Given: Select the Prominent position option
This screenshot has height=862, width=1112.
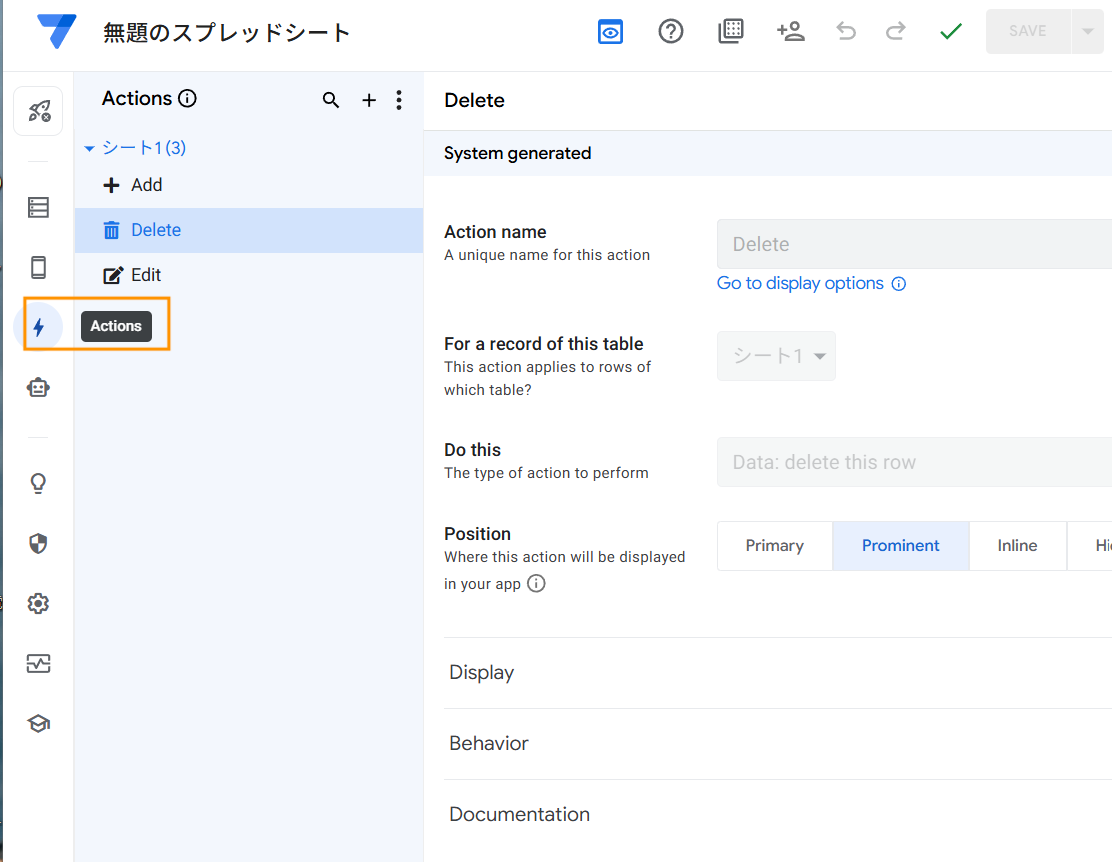Looking at the screenshot, I should pyautogui.click(x=900, y=546).
